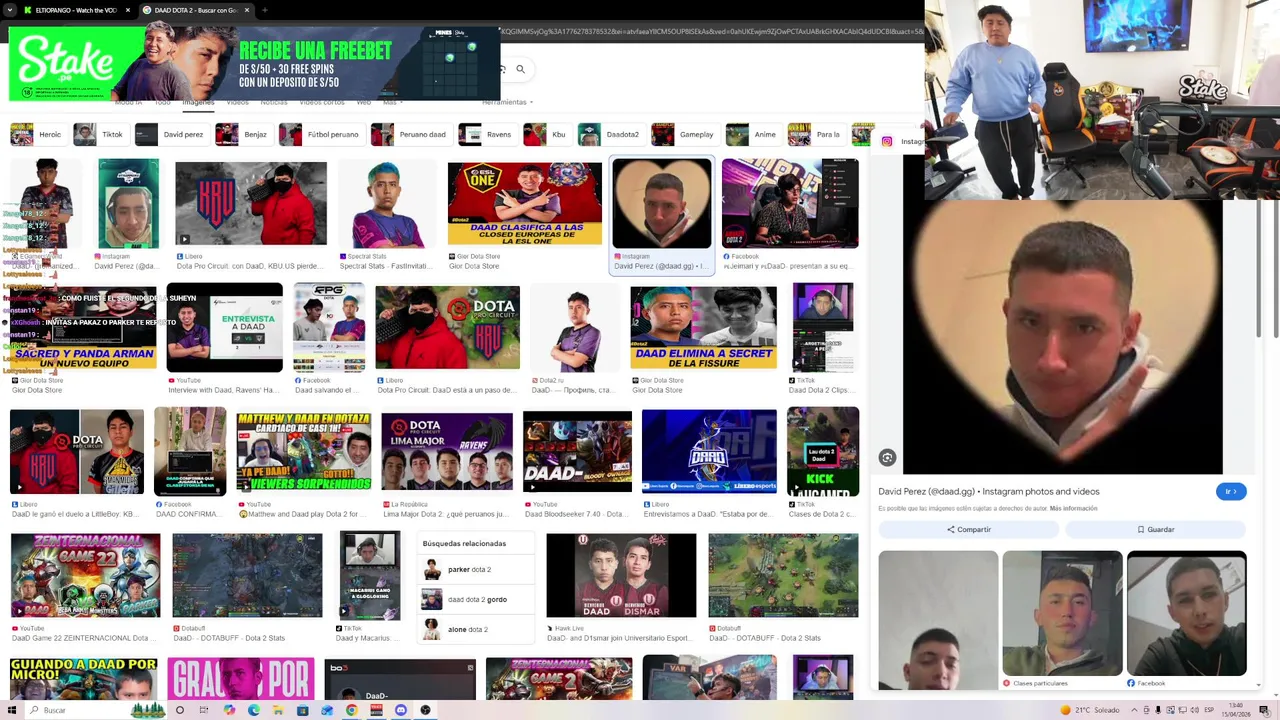1280x720 pixels.
Task: Open Task View from the taskbar
Action: point(204,710)
